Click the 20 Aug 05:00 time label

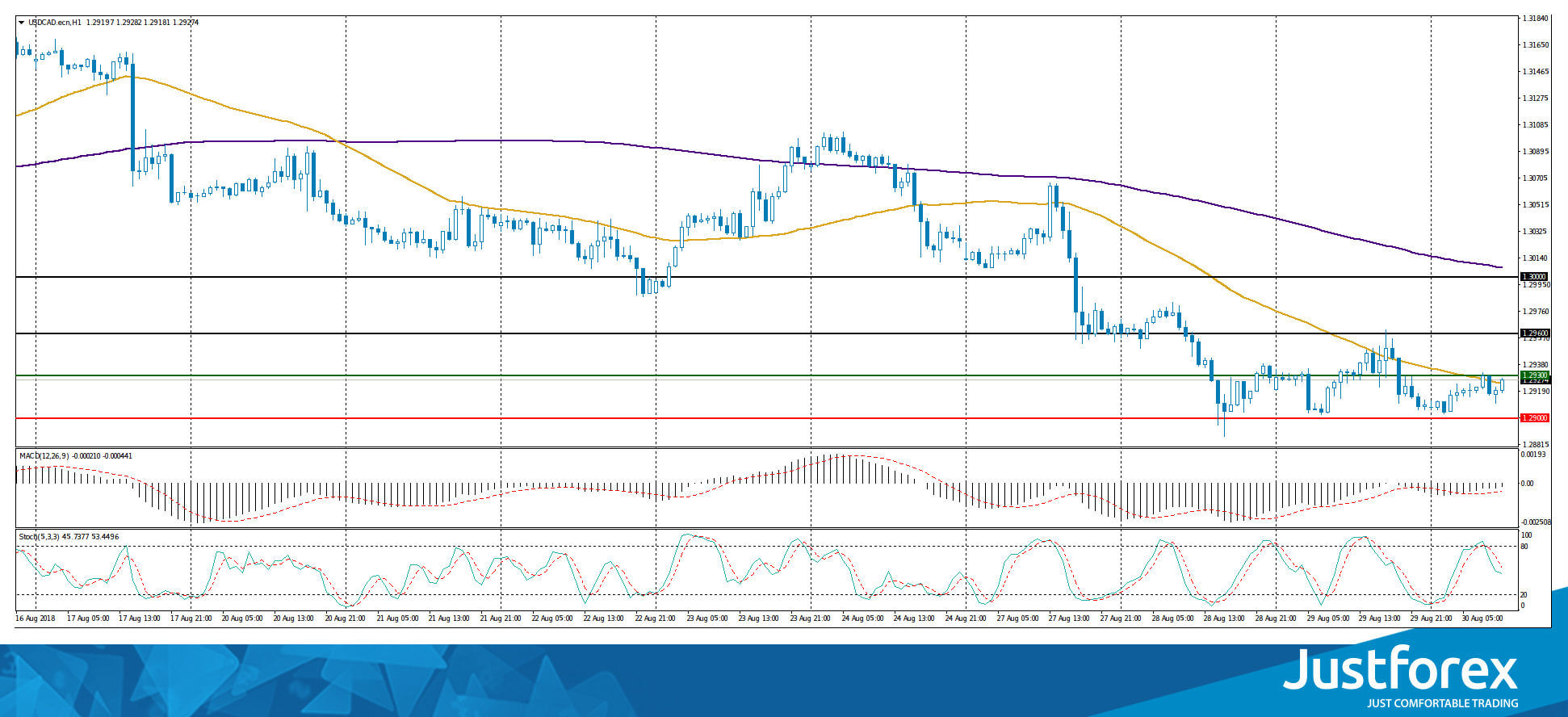(x=242, y=618)
